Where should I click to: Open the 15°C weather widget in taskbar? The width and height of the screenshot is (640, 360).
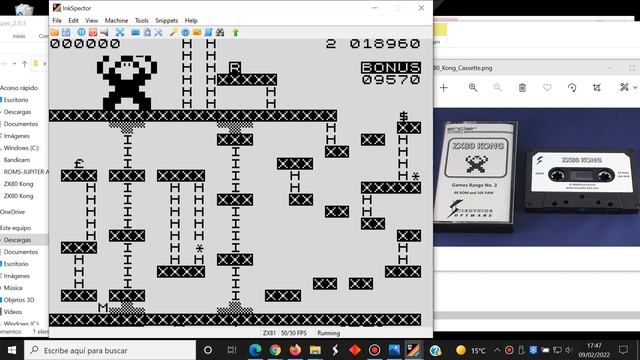470,350
